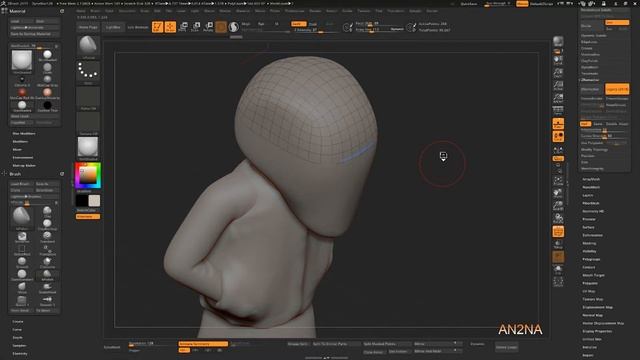Open the empty Alpha slot
This screenshot has height=360, width=640.
pyautogui.click(x=88, y=98)
